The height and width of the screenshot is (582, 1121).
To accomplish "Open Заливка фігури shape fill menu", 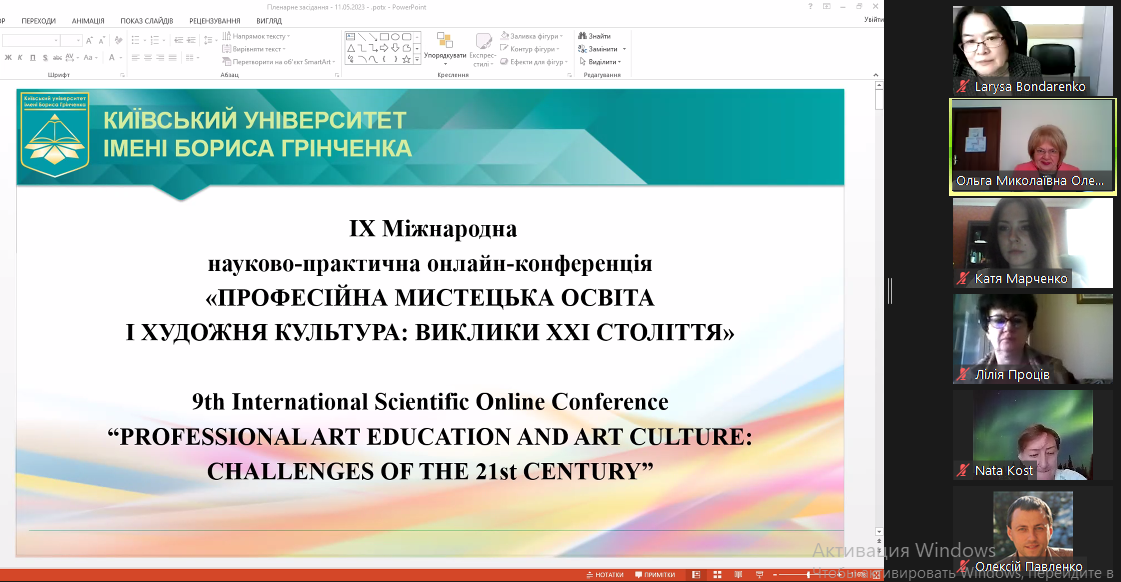I will click(x=531, y=36).
